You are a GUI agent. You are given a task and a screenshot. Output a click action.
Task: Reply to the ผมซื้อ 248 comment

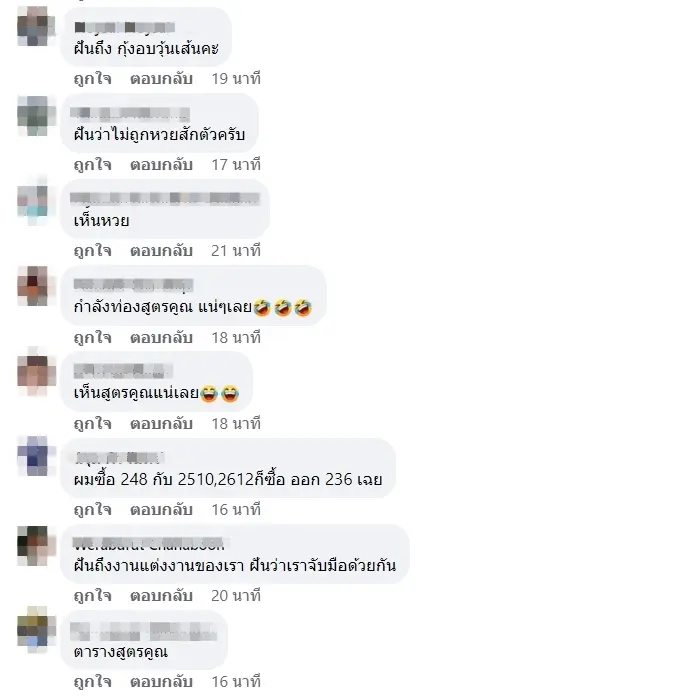pos(161,510)
